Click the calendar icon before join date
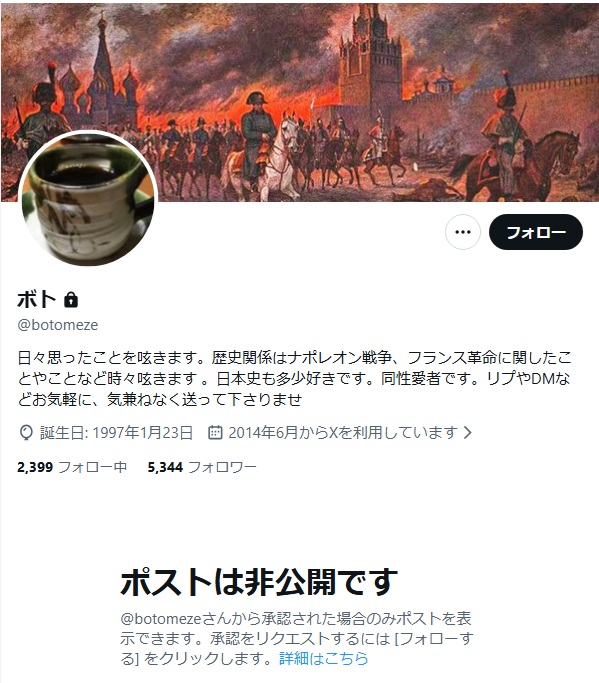Screen dimensions: 599x683 pyautogui.click(x=215, y=433)
